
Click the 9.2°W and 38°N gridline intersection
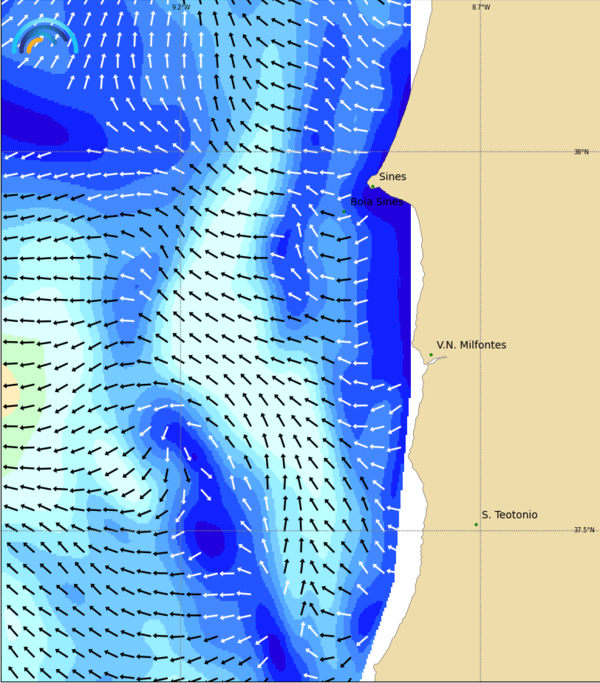click(x=180, y=152)
